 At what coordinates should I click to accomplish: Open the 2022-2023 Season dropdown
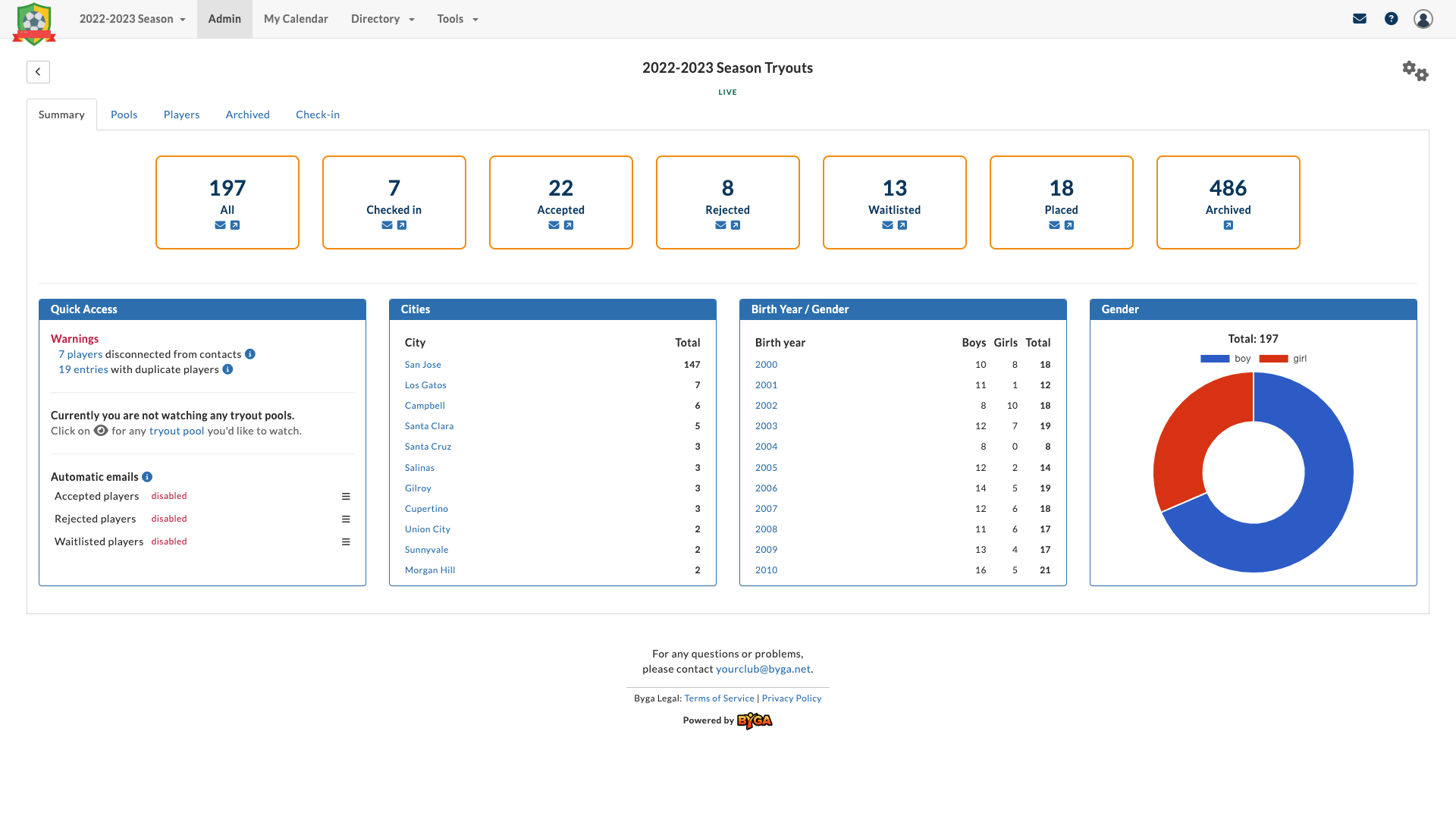tap(131, 19)
